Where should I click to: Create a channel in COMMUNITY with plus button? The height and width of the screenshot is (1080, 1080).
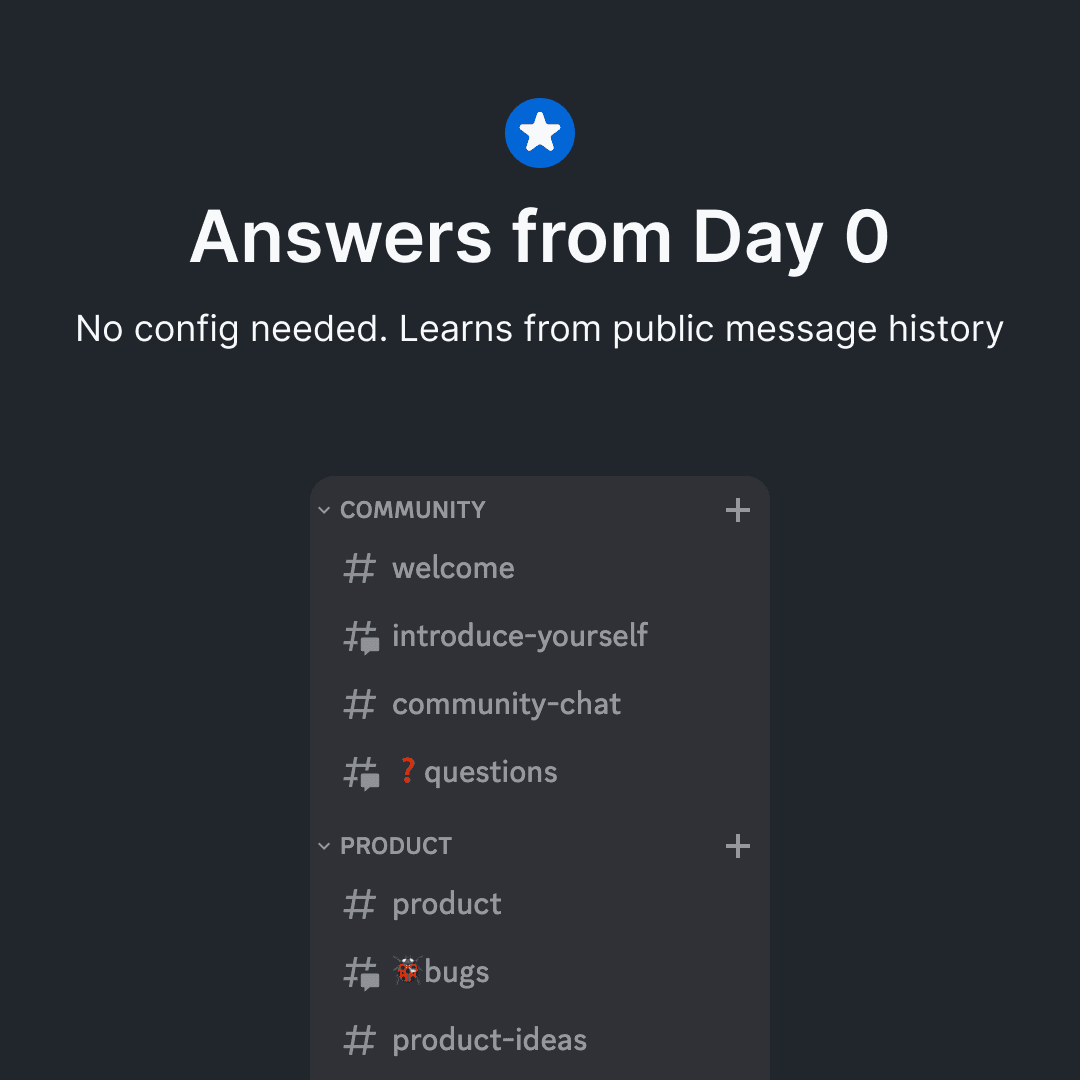click(x=737, y=510)
